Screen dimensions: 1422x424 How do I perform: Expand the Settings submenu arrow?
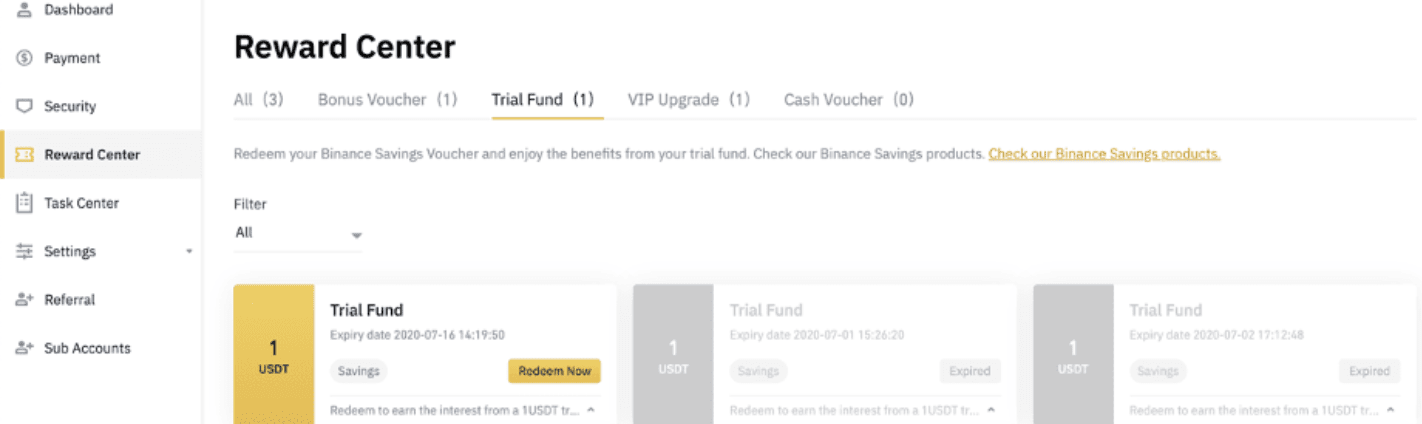pyautogui.click(x=189, y=252)
